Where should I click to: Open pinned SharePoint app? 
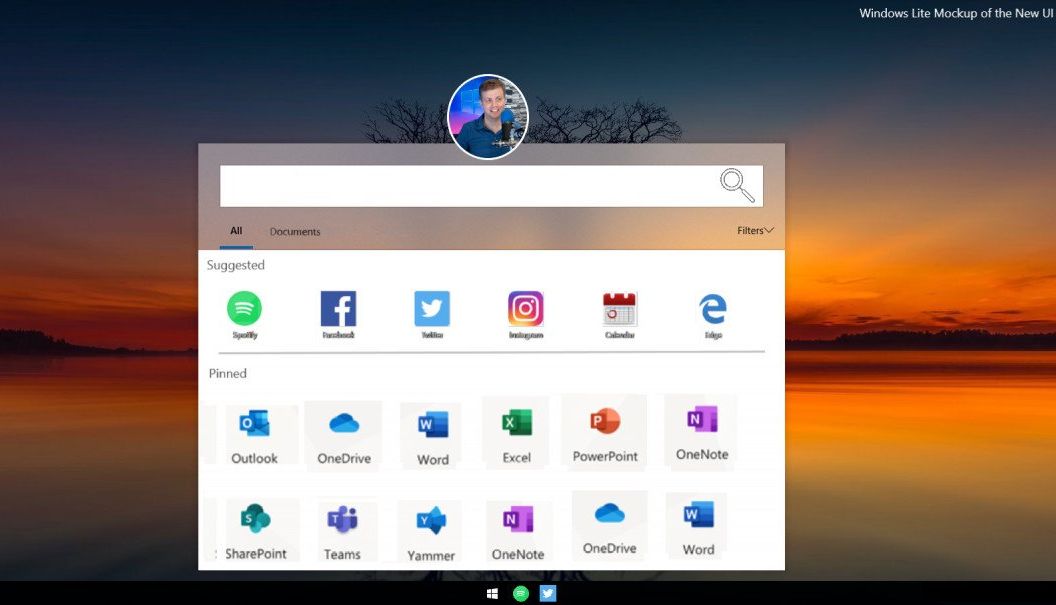pos(255,531)
